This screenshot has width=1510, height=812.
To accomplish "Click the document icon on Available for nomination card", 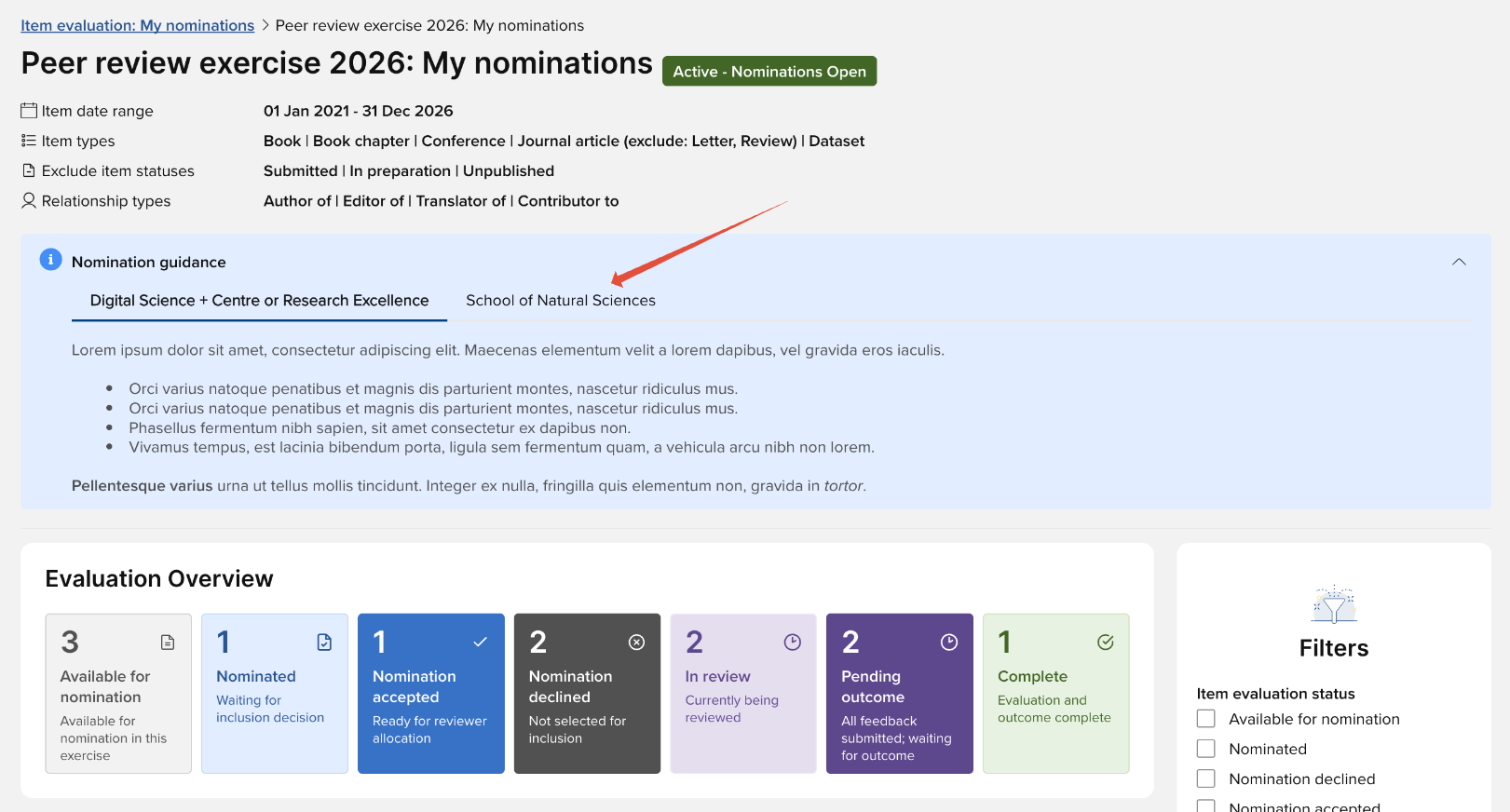I will (x=168, y=643).
